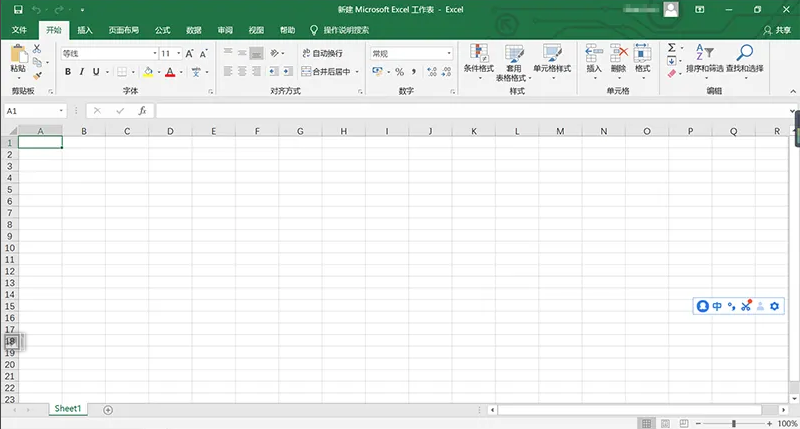Click the insert function fx icon
The image size is (800, 429).
142,110
